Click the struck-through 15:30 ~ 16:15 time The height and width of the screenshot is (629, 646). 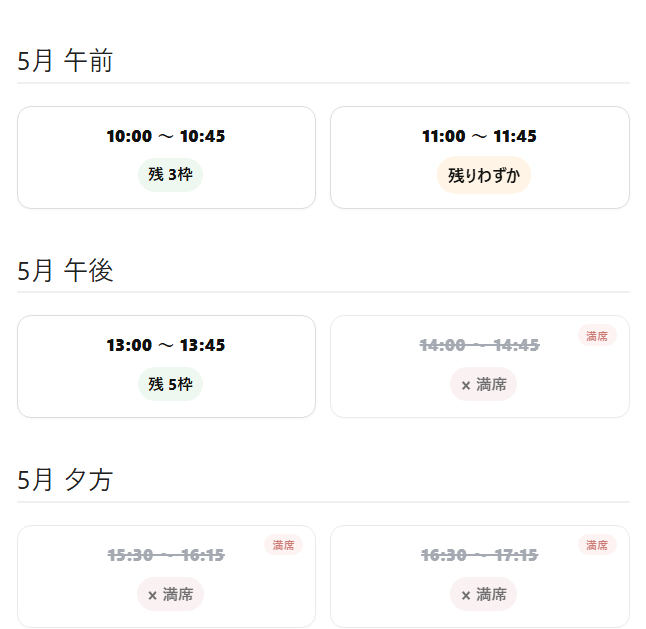(x=166, y=556)
